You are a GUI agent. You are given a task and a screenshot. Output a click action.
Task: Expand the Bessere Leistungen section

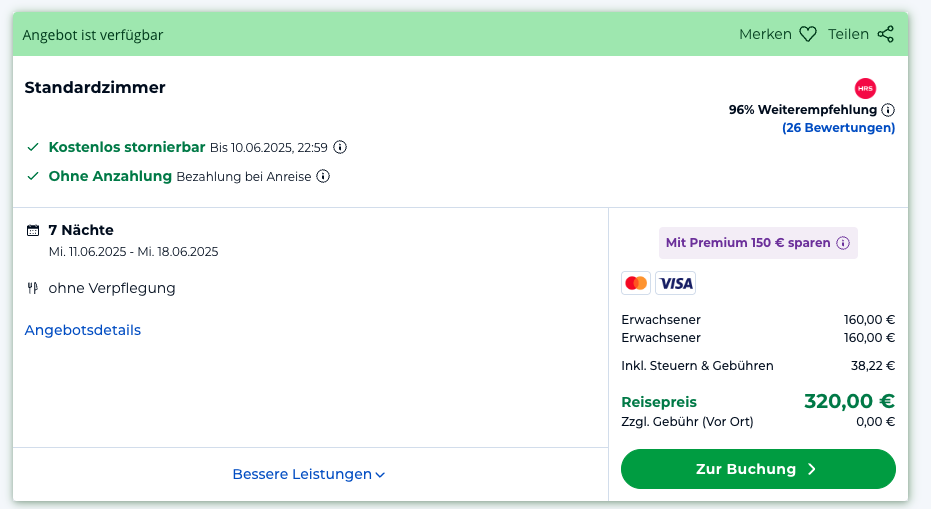[309, 474]
